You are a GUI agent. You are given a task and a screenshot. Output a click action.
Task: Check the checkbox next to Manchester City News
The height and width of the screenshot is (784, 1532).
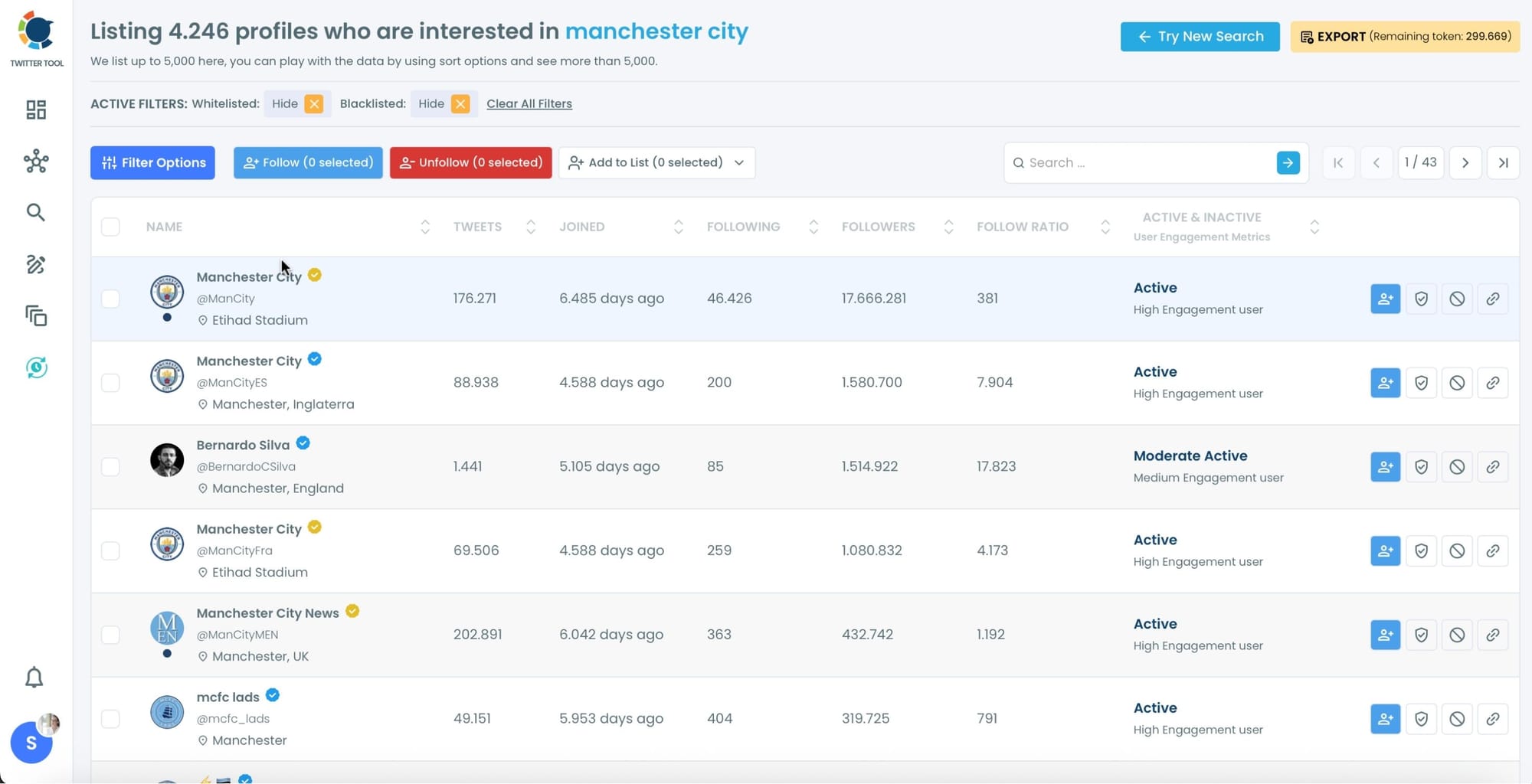pyautogui.click(x=110, y=635)
